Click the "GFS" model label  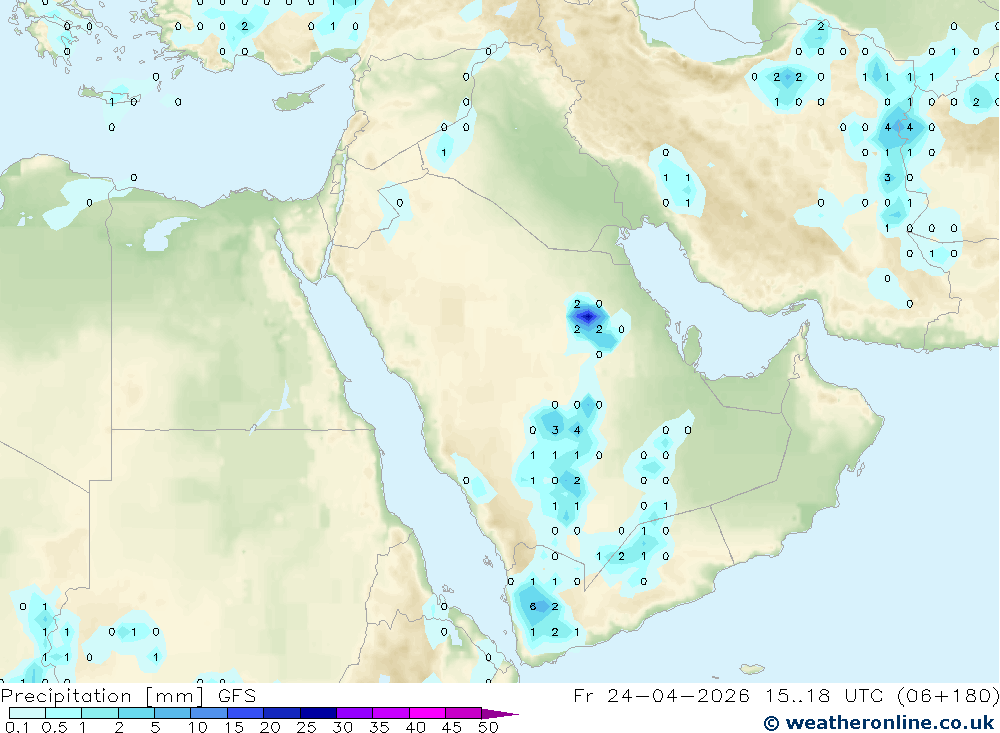click(x=237, y=696)
